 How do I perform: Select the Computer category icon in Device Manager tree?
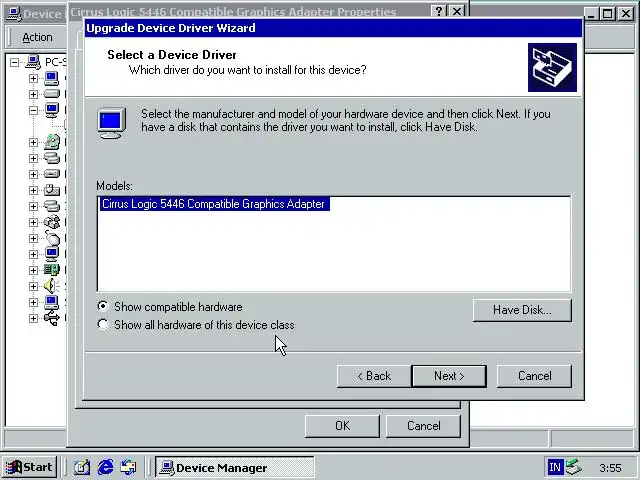52,78
